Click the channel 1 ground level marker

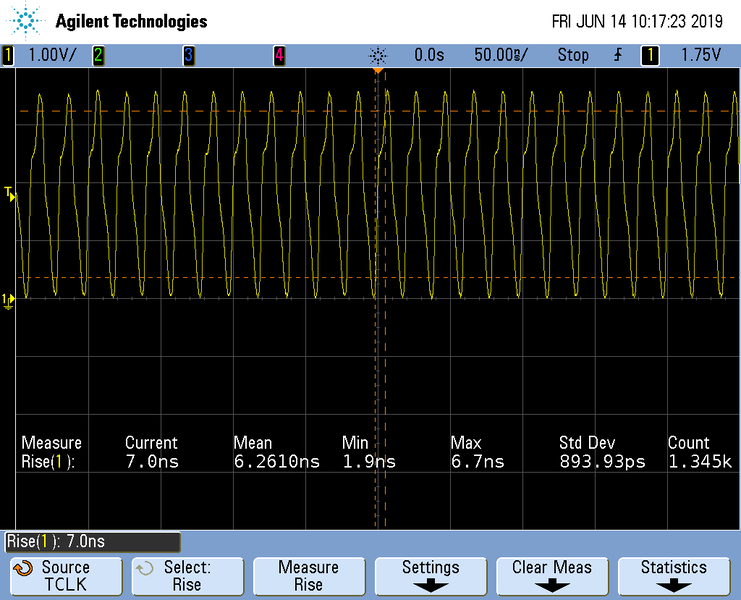[x=9, y=299]
